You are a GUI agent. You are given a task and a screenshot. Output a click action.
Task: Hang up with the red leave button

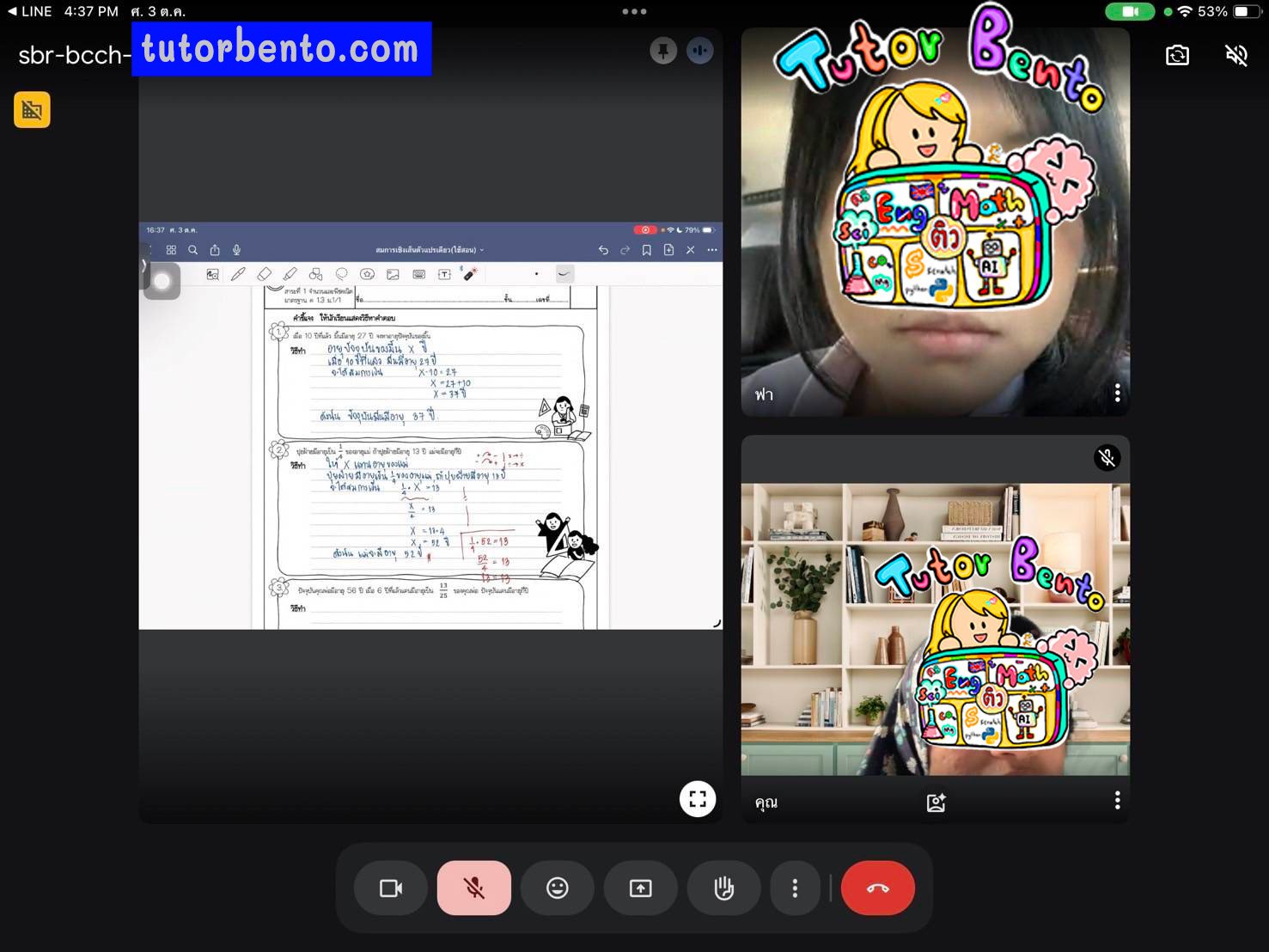pos(877,888)
